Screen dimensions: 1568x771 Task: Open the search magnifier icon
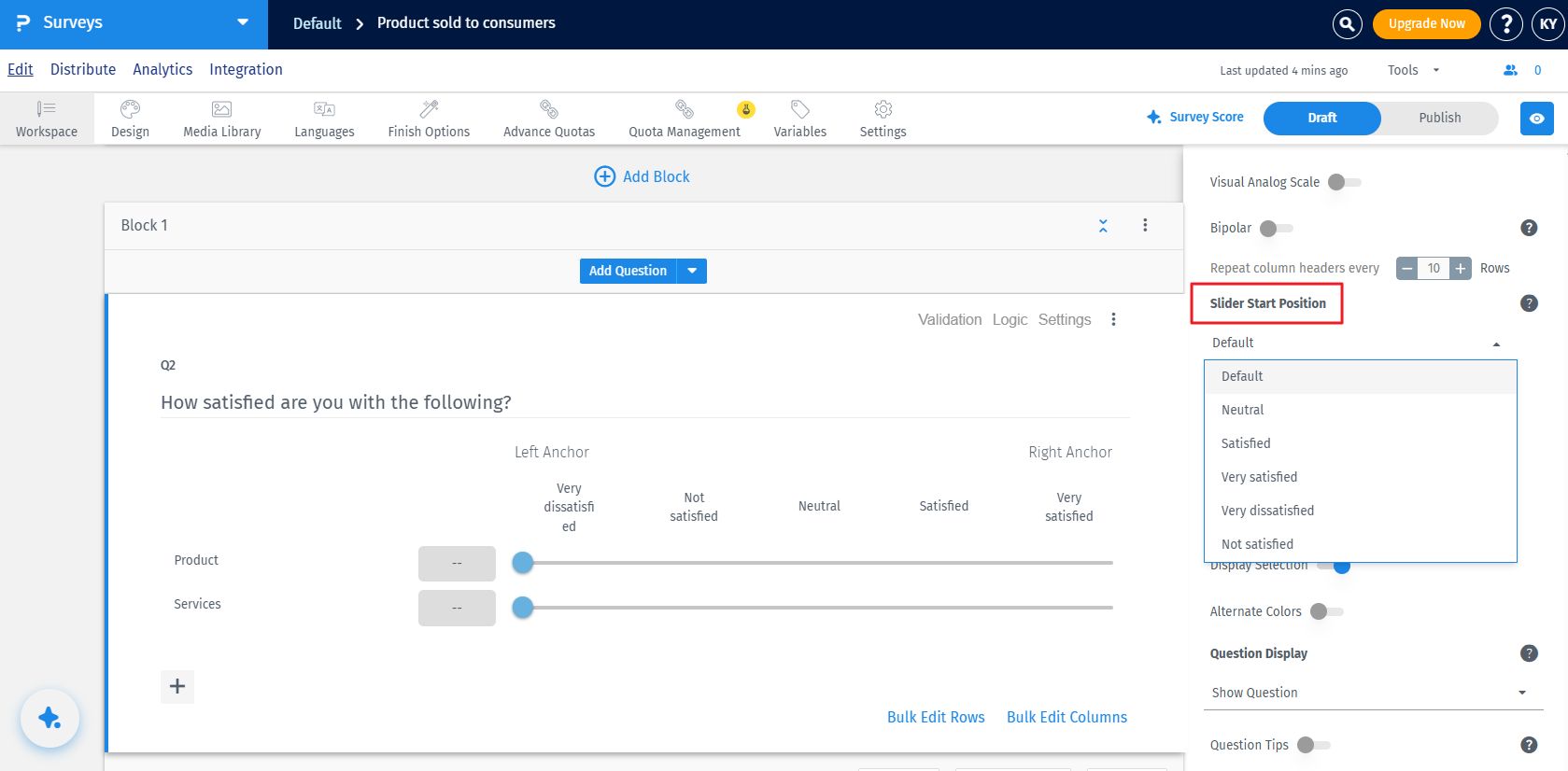point(1347,24)
